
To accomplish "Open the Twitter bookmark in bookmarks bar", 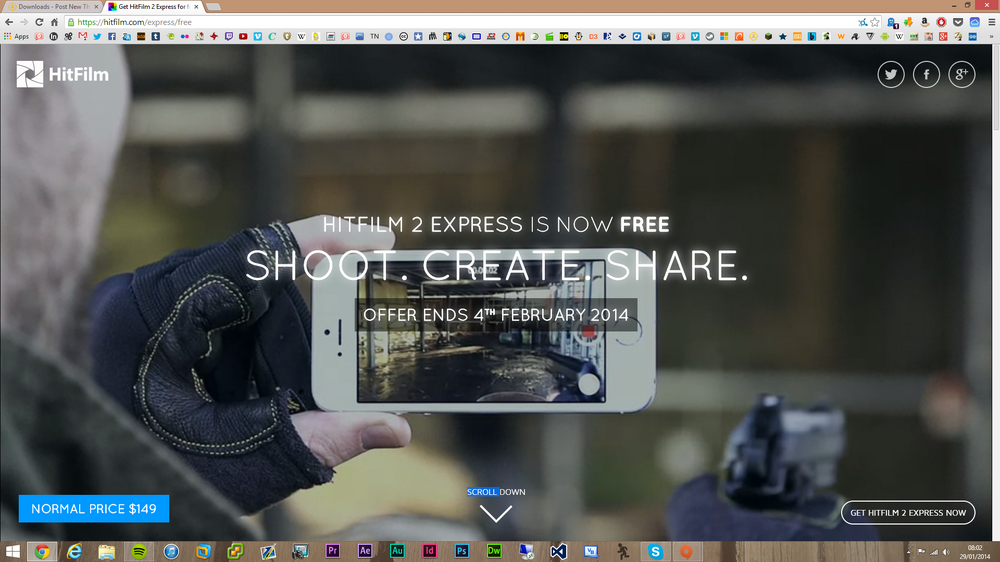I will pyautogui.click(x=97, y=36).
